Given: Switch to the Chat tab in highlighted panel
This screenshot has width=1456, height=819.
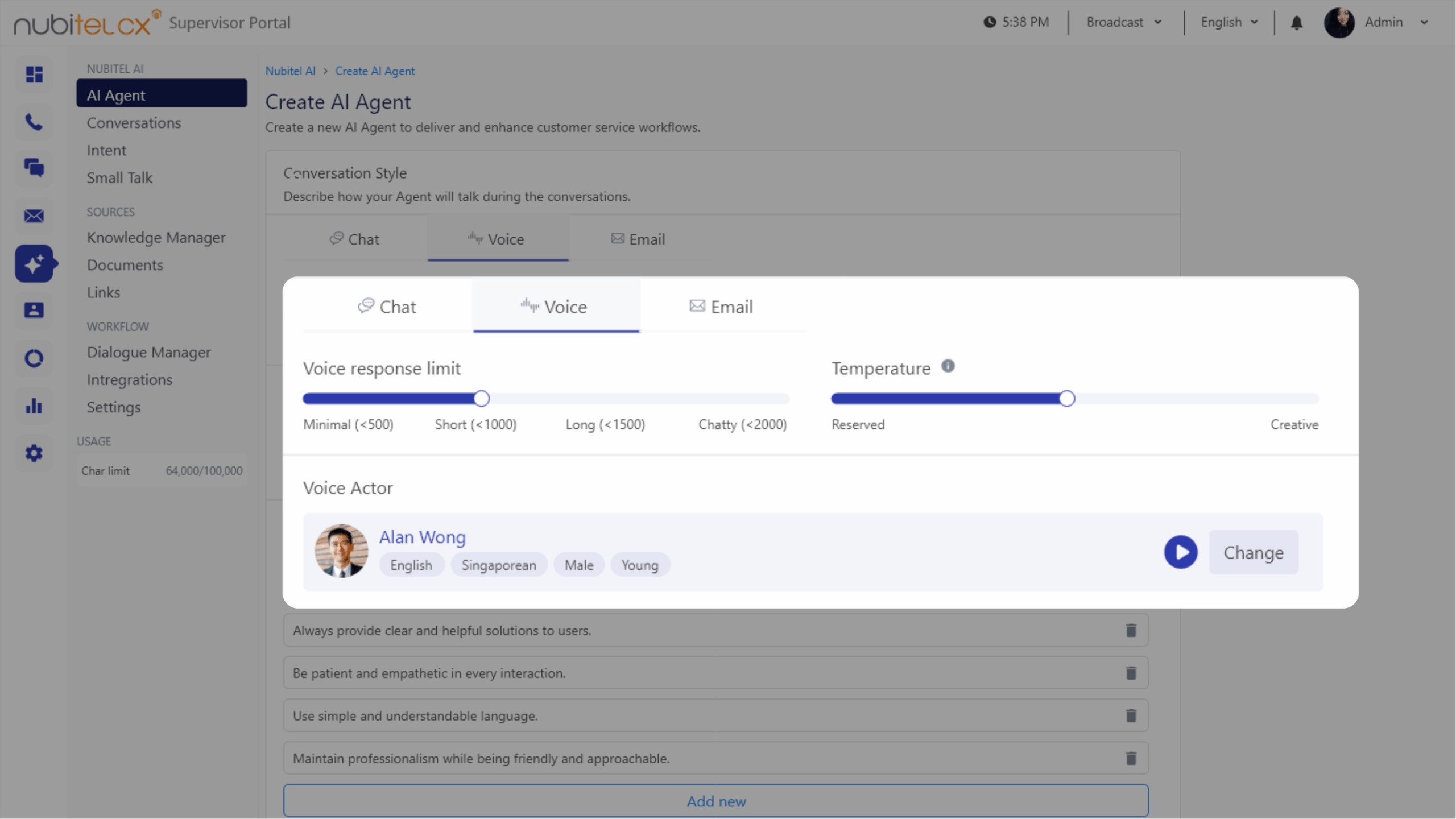Looking at the screenshot, I should (387, 307).
